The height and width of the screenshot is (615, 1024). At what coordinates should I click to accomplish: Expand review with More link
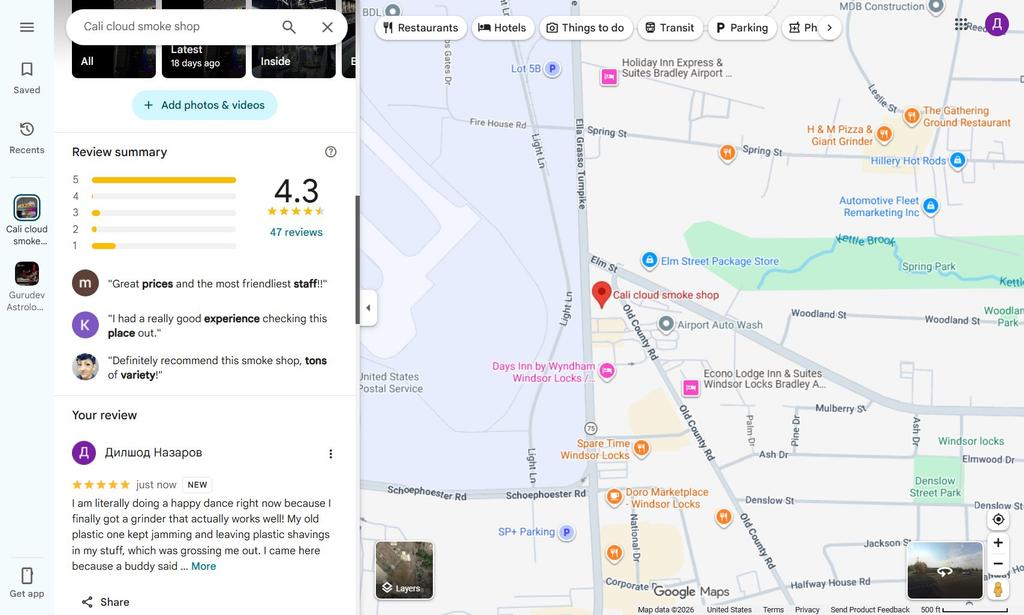click(x=204, y=567)
